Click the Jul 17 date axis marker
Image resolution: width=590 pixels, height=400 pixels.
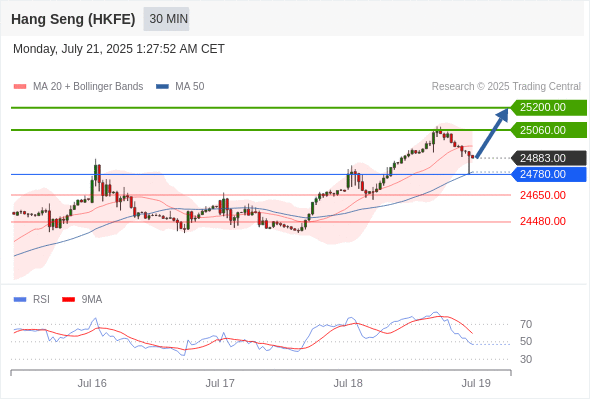click(220, 383)
